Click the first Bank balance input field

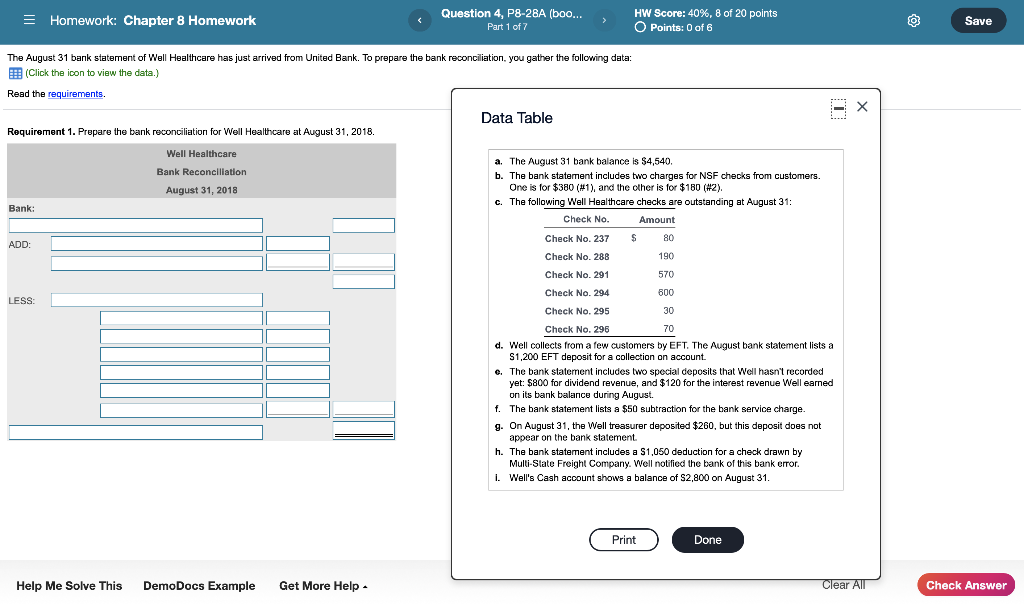[x=135, y=224]
